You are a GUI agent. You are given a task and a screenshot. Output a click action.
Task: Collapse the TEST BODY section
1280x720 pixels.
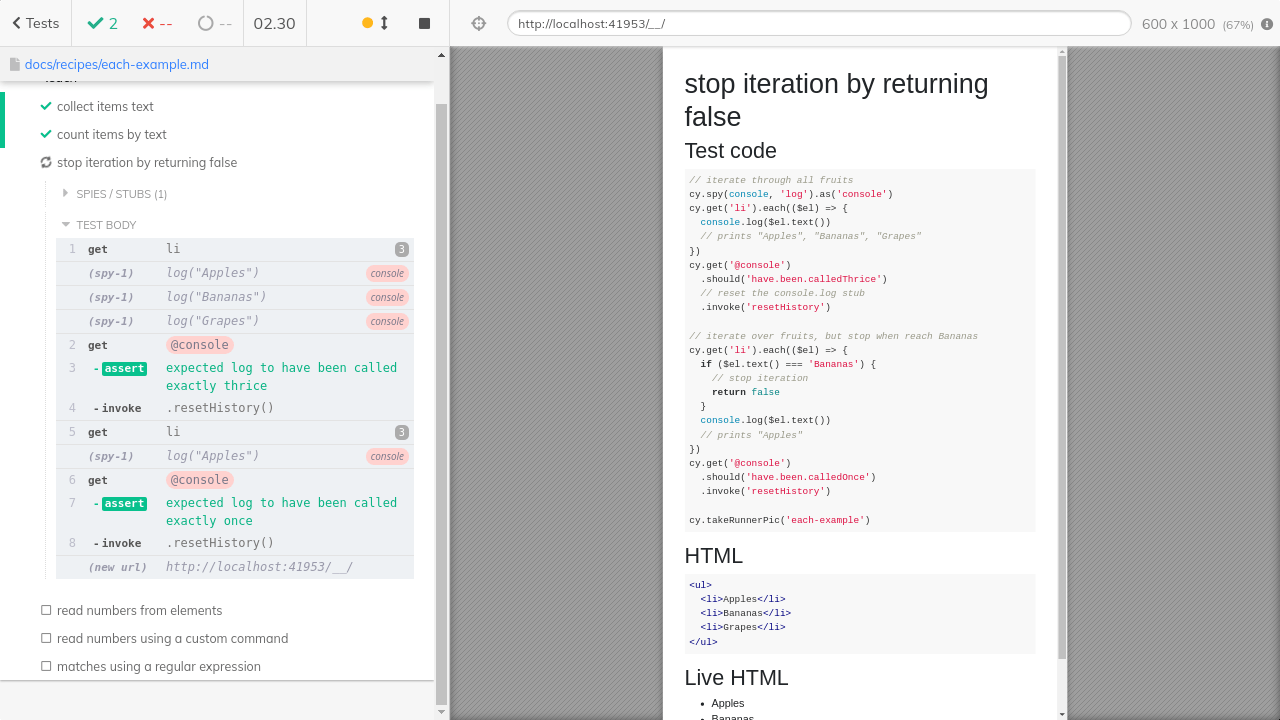coord(65,224)
